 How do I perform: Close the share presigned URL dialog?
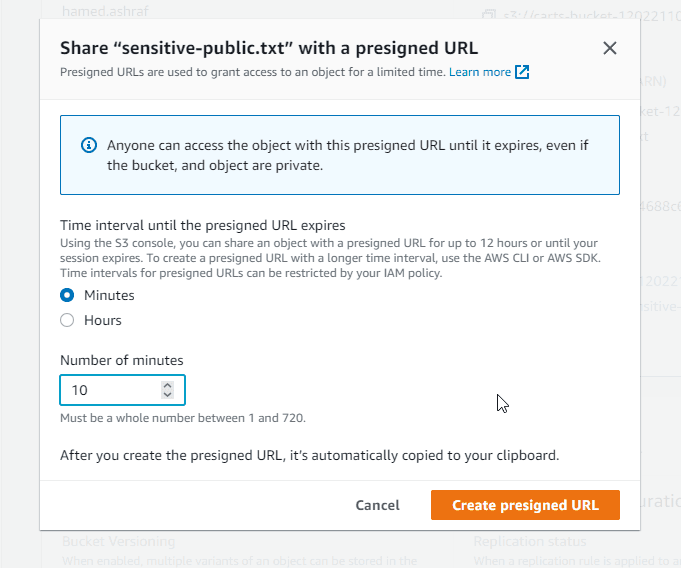pyautogui.click(x=610, y=48)
